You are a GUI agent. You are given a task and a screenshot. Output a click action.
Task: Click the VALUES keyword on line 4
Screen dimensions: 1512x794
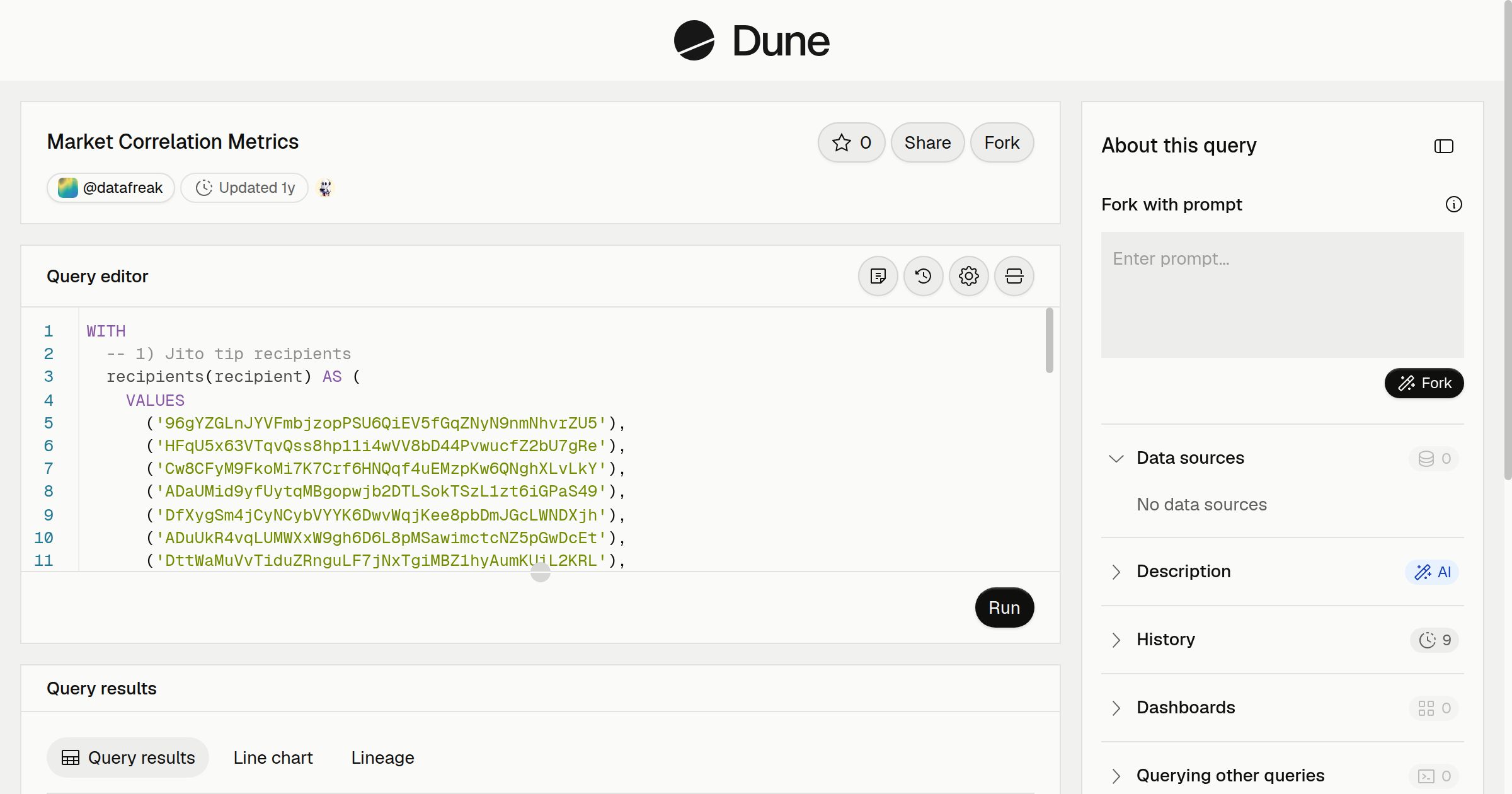click(x=155, y=400)
